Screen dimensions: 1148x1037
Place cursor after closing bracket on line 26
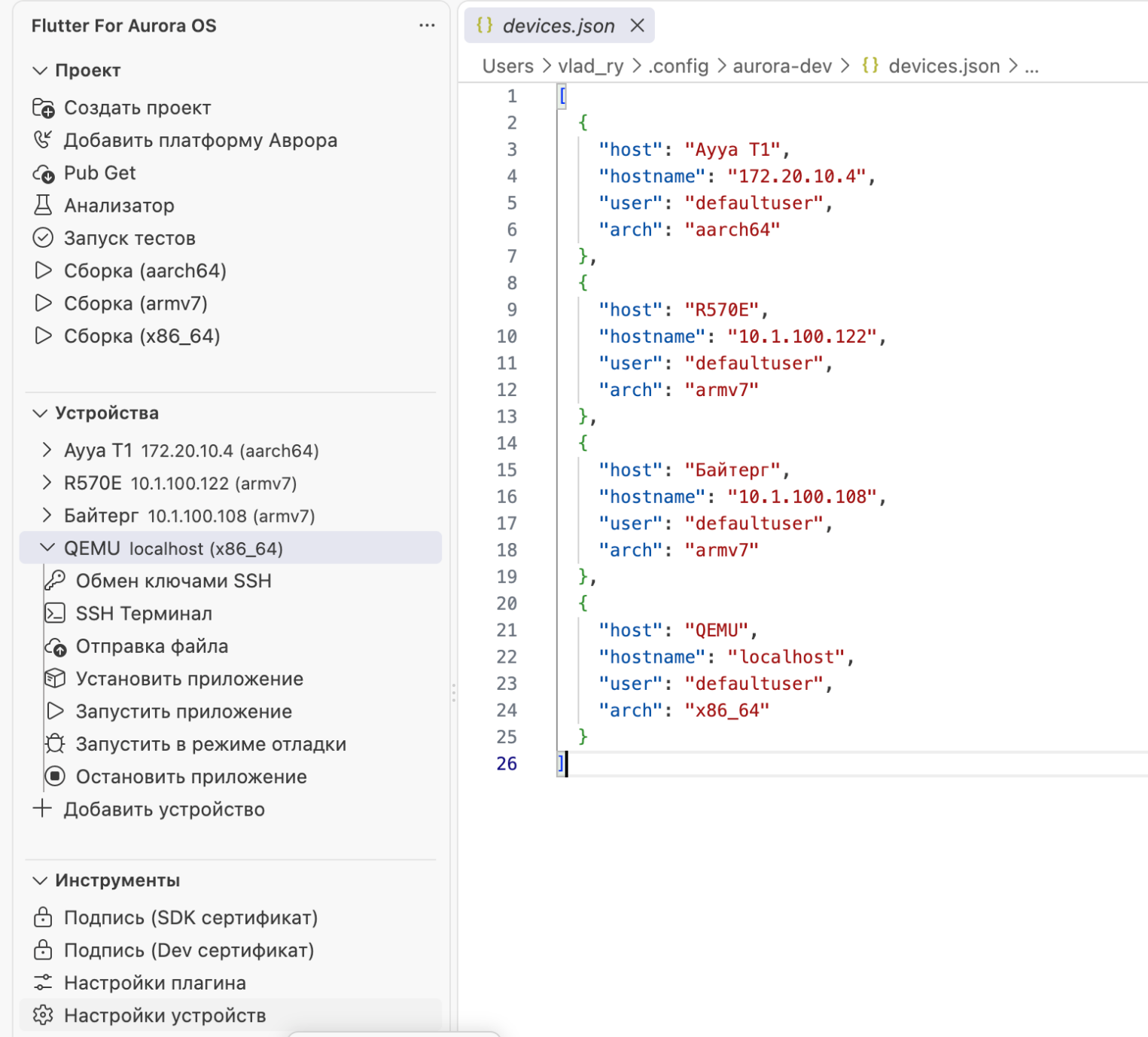[x=566, y=764]
